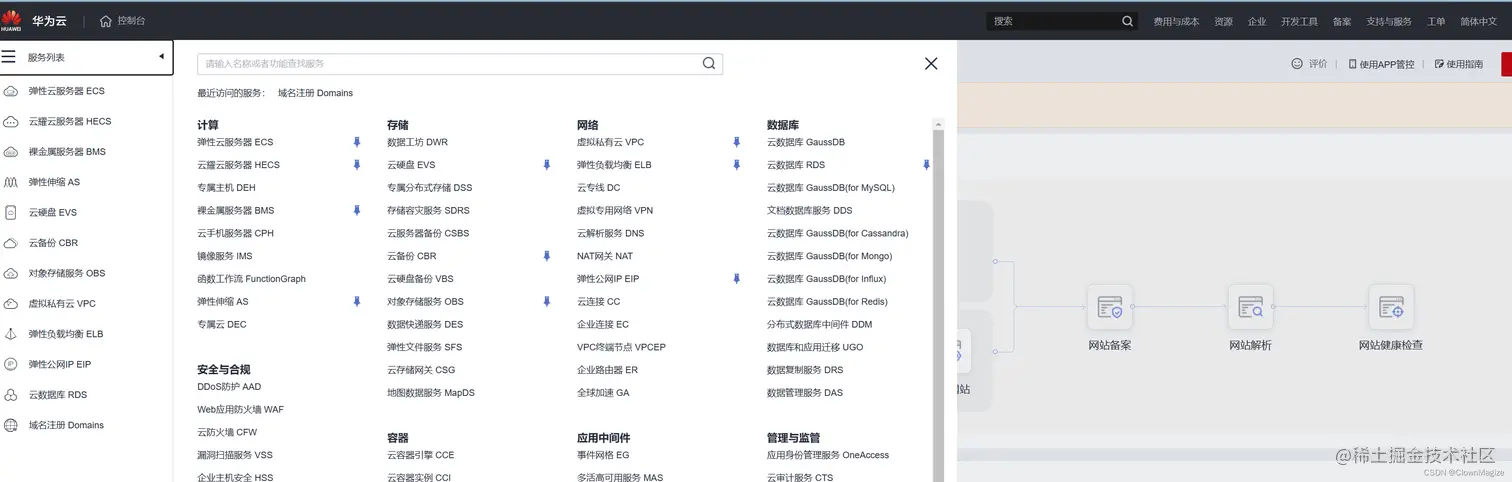Viewport: 1512px width, 482px height.
Task: Click 使用APP管控 button
Action: coord(1382,64)
